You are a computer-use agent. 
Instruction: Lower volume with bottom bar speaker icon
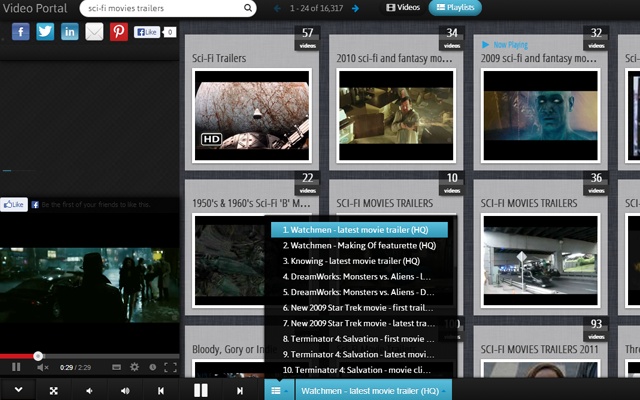[89, 390]
